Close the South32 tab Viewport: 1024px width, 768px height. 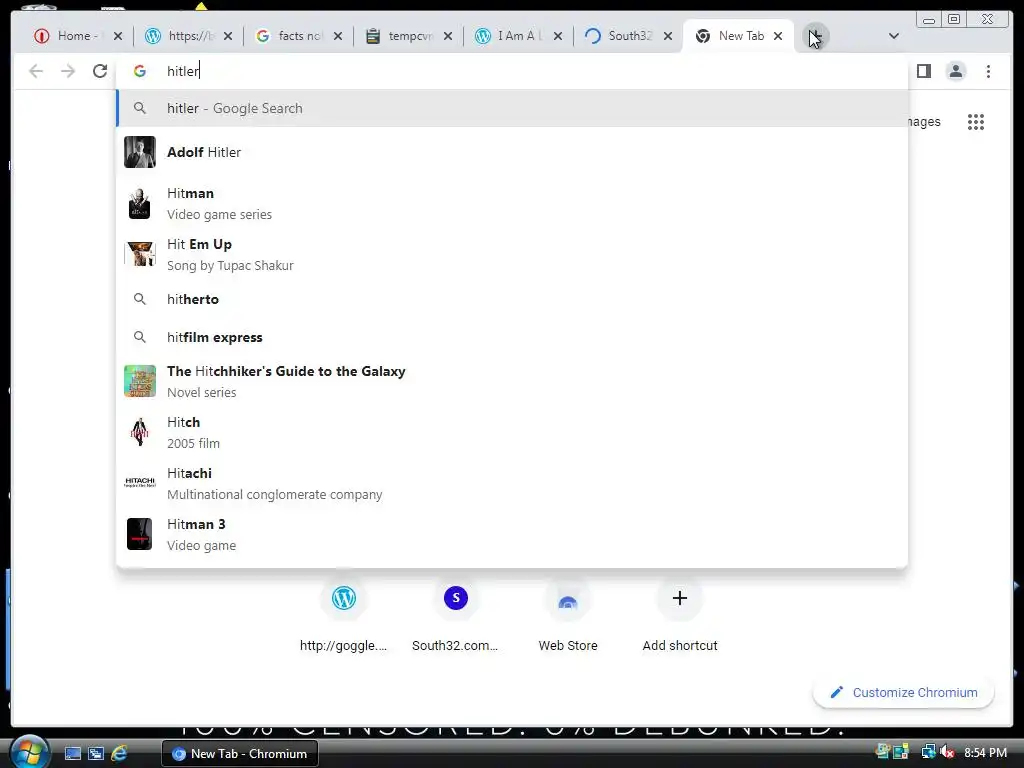[668, 37]
